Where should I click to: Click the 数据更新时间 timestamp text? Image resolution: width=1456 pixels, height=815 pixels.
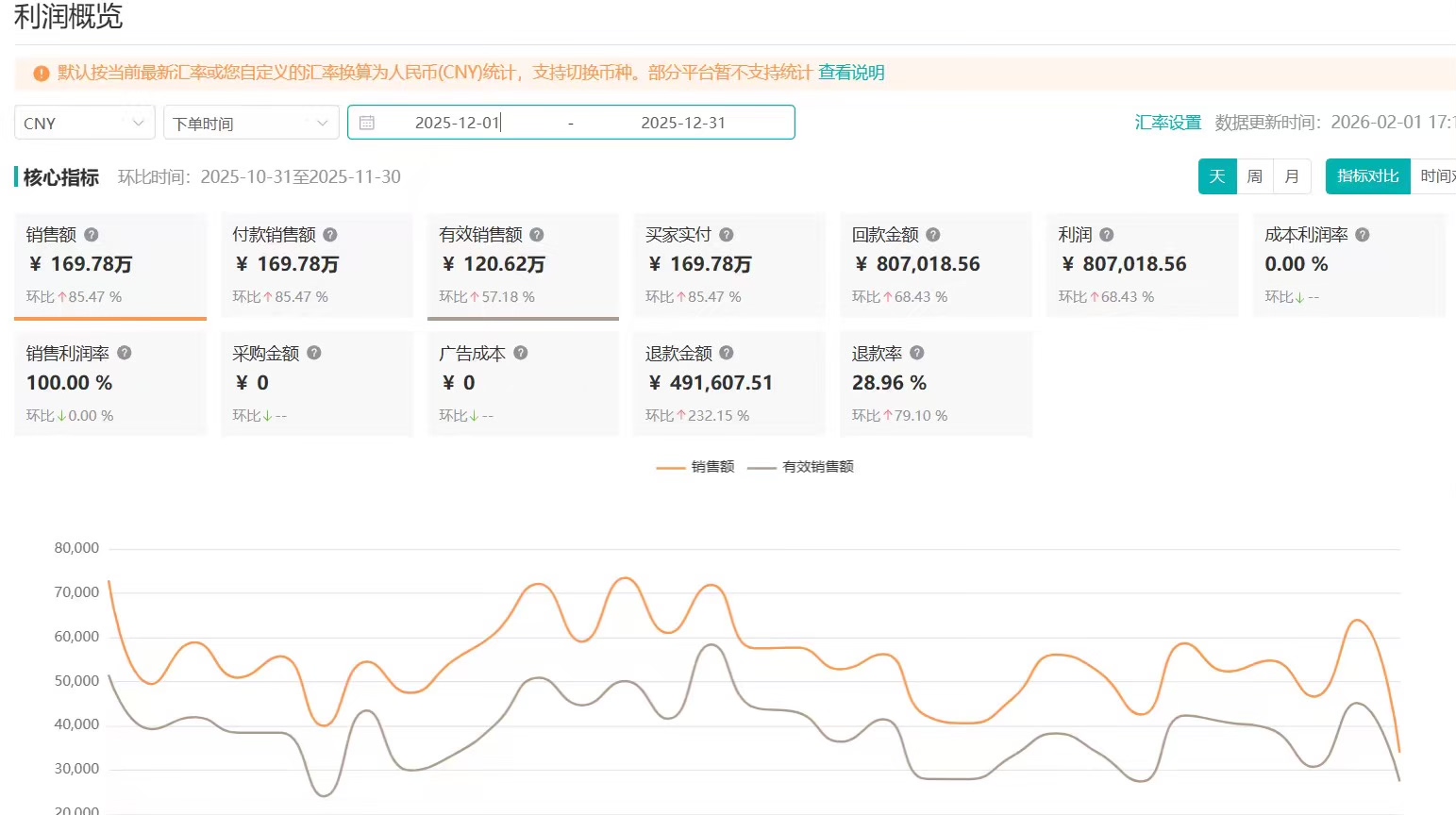pos(1335,123)
